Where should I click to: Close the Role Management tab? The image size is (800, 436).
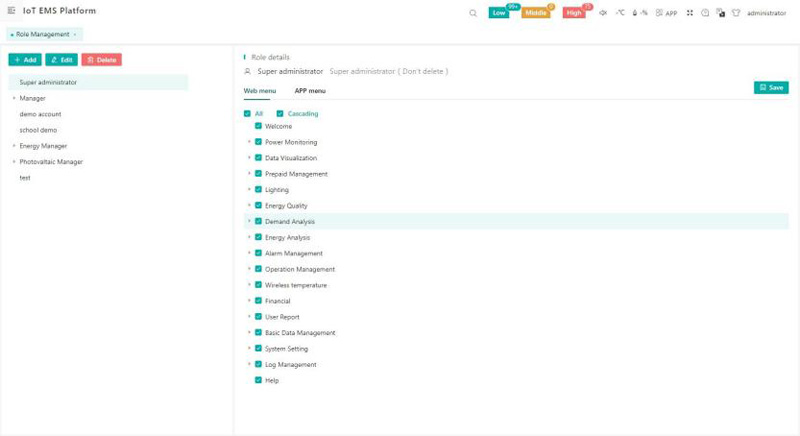[75, 34]
